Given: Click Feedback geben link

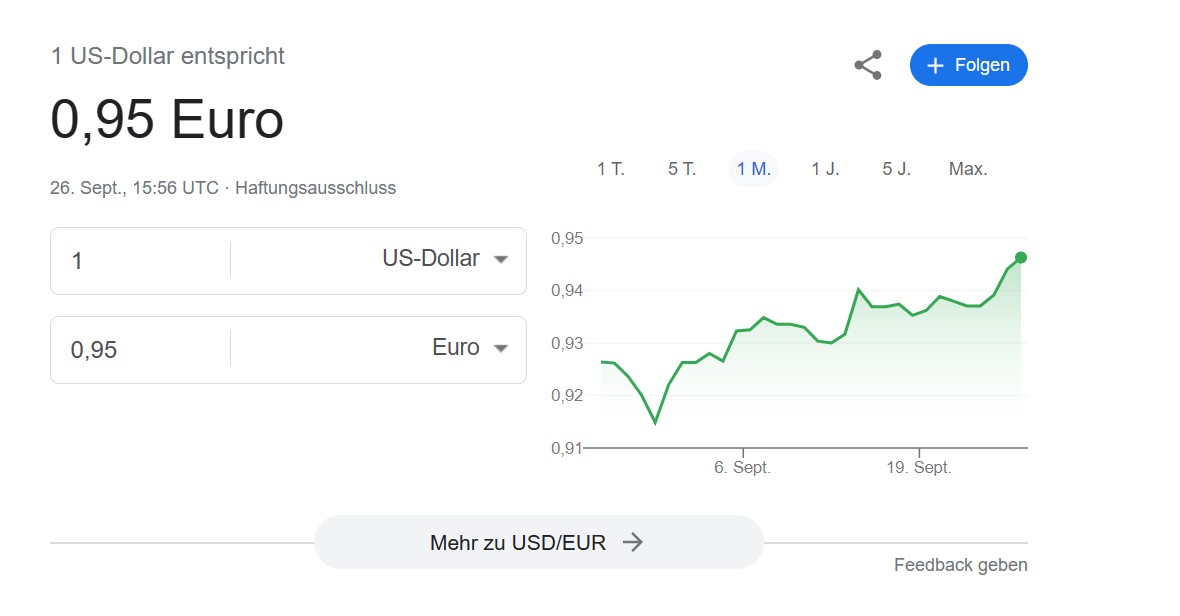Looking at the screenshot, I should pyautogui.click(x=960, y=565).
